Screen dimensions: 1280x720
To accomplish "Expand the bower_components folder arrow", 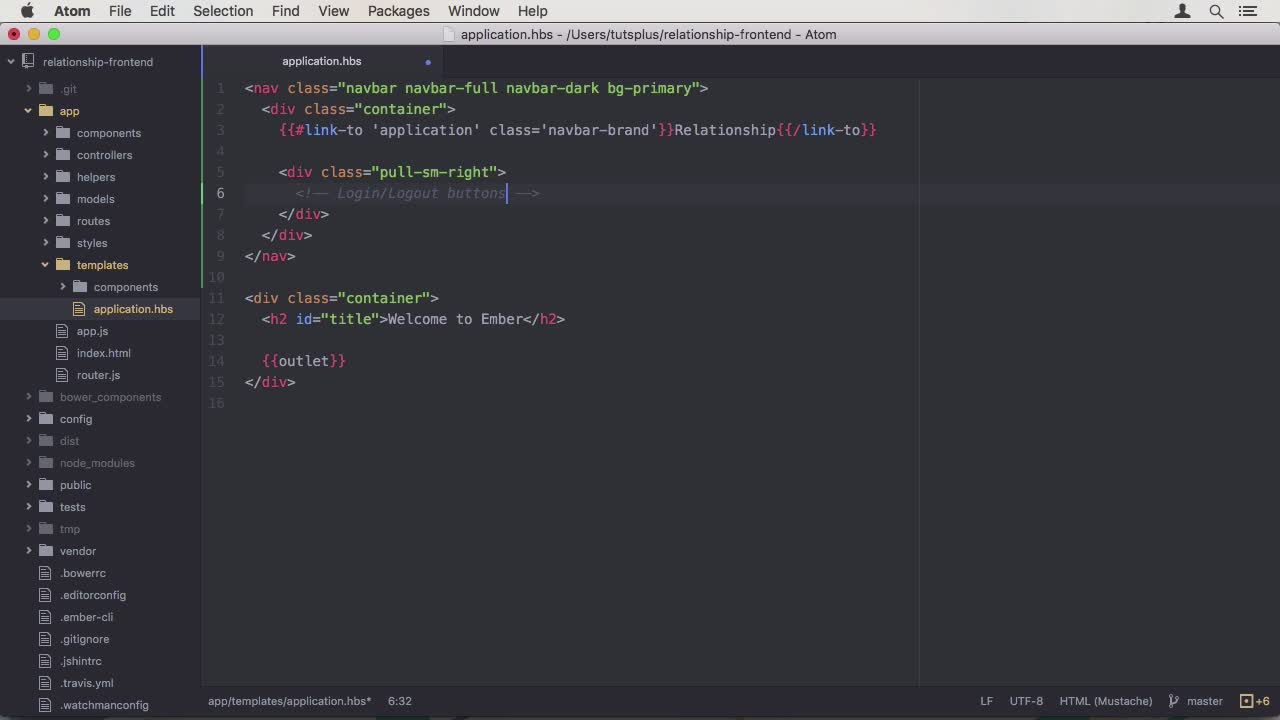I will click(x=28, y=397).
